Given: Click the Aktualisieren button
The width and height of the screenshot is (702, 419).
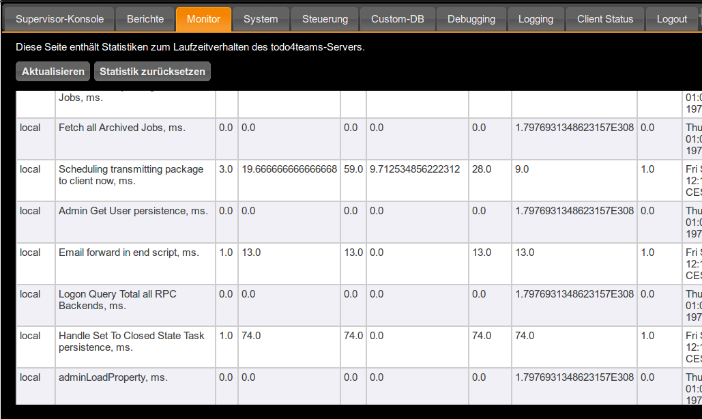Looking at the screenshot, I should [x=53, y=72].
